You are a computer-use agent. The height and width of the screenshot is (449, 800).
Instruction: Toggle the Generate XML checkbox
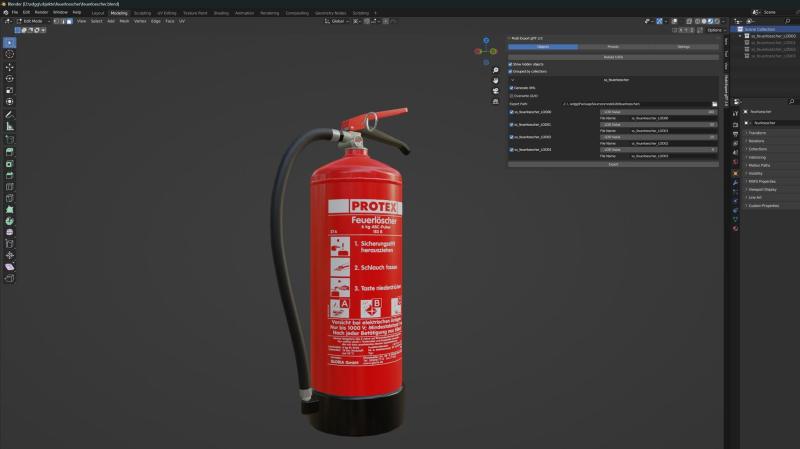tap(512, 88)
